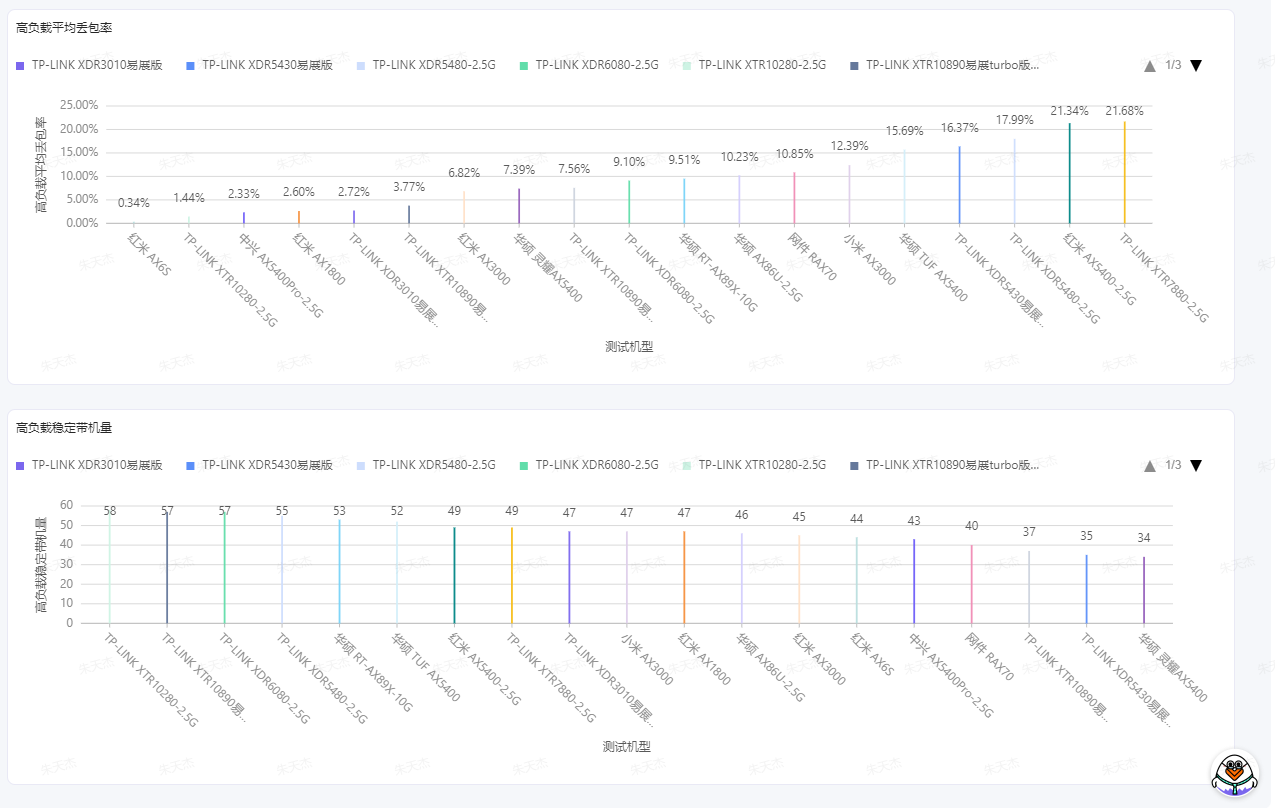Toggle TP-LINK XTR10280-2.5G legend in 带机量 chart
This screenshot has width=1275, height=808.
(754, 465)
